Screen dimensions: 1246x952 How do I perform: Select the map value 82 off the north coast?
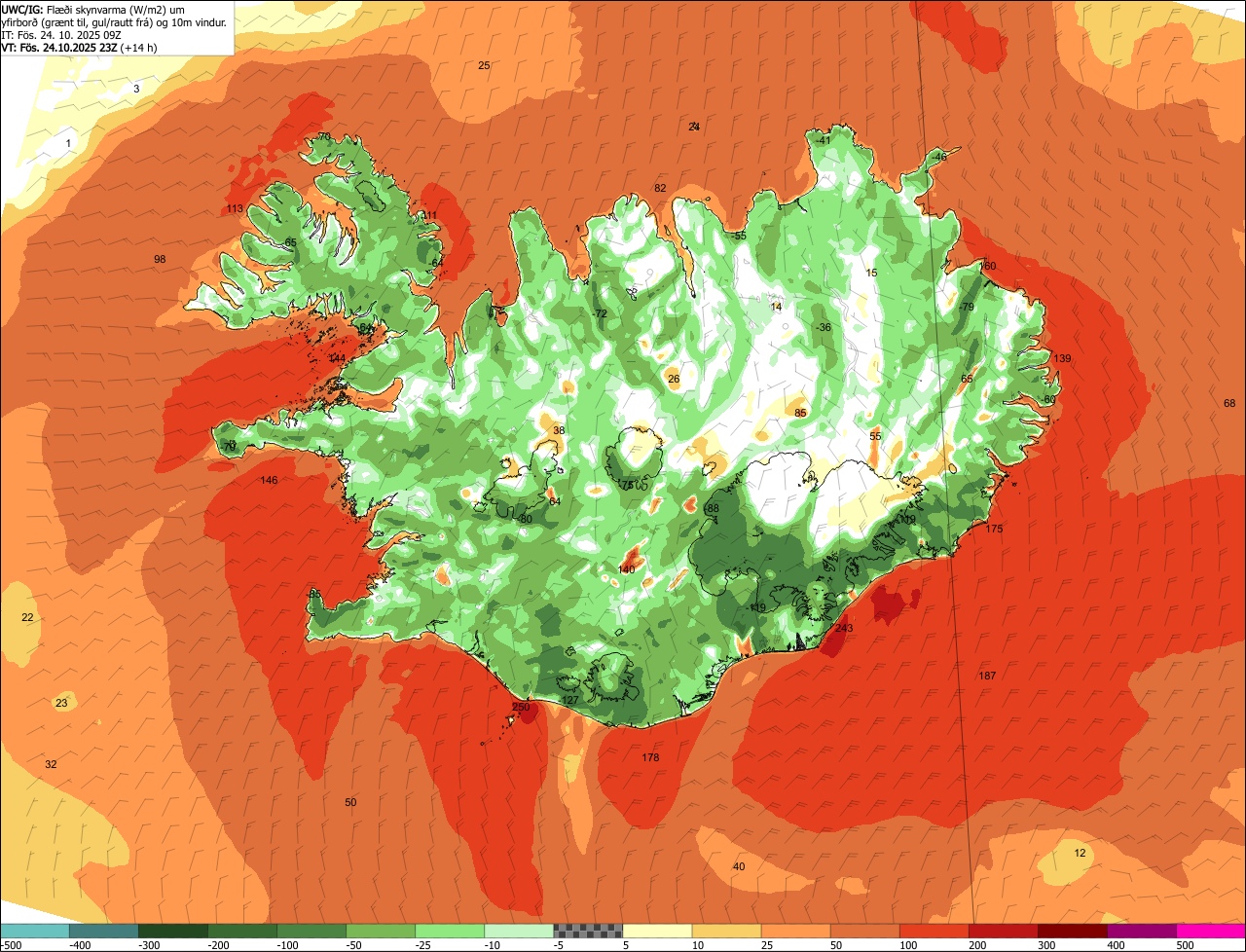(660, 188)
